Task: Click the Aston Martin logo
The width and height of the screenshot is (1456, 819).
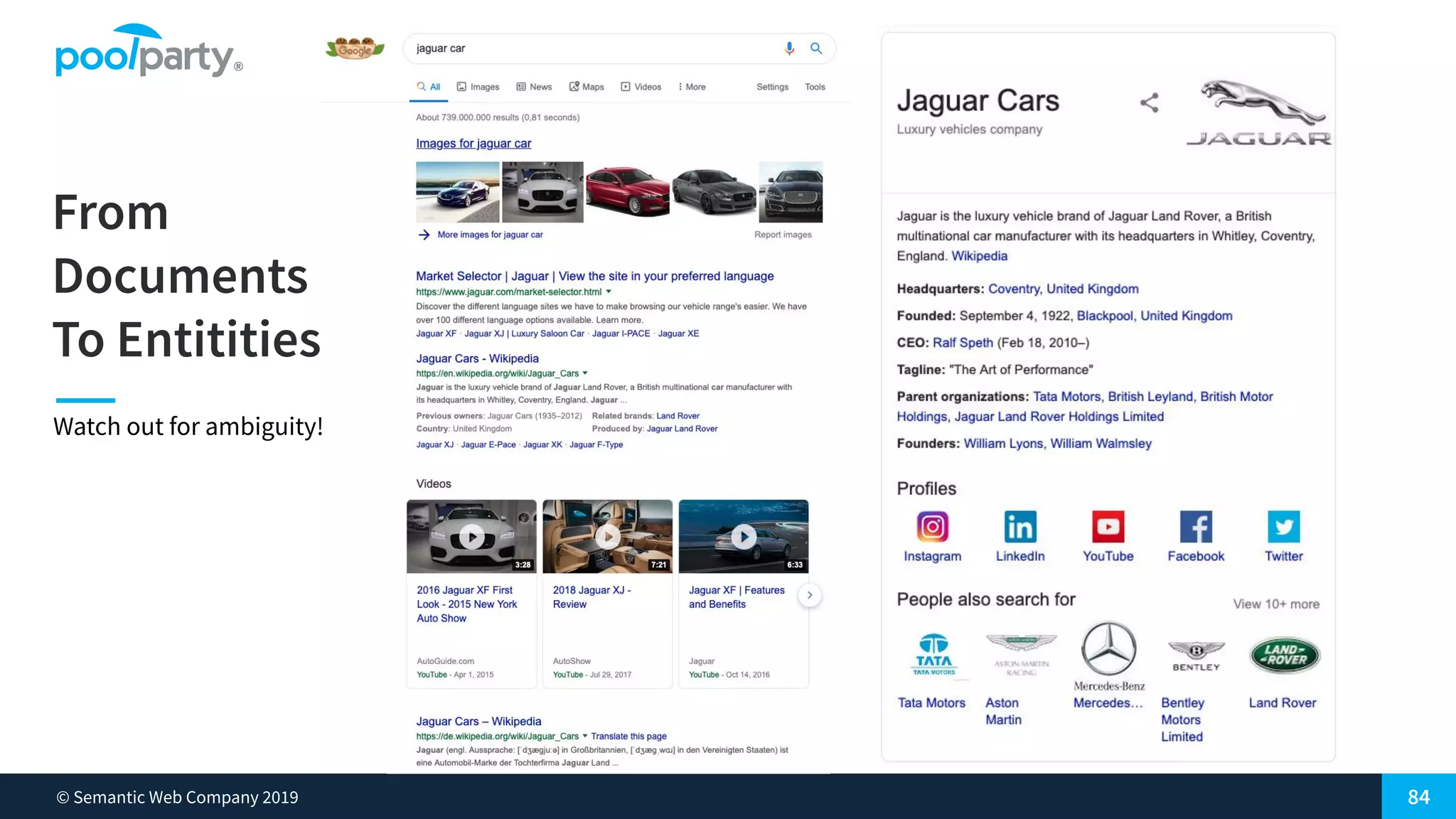Action: point(1022,654)
